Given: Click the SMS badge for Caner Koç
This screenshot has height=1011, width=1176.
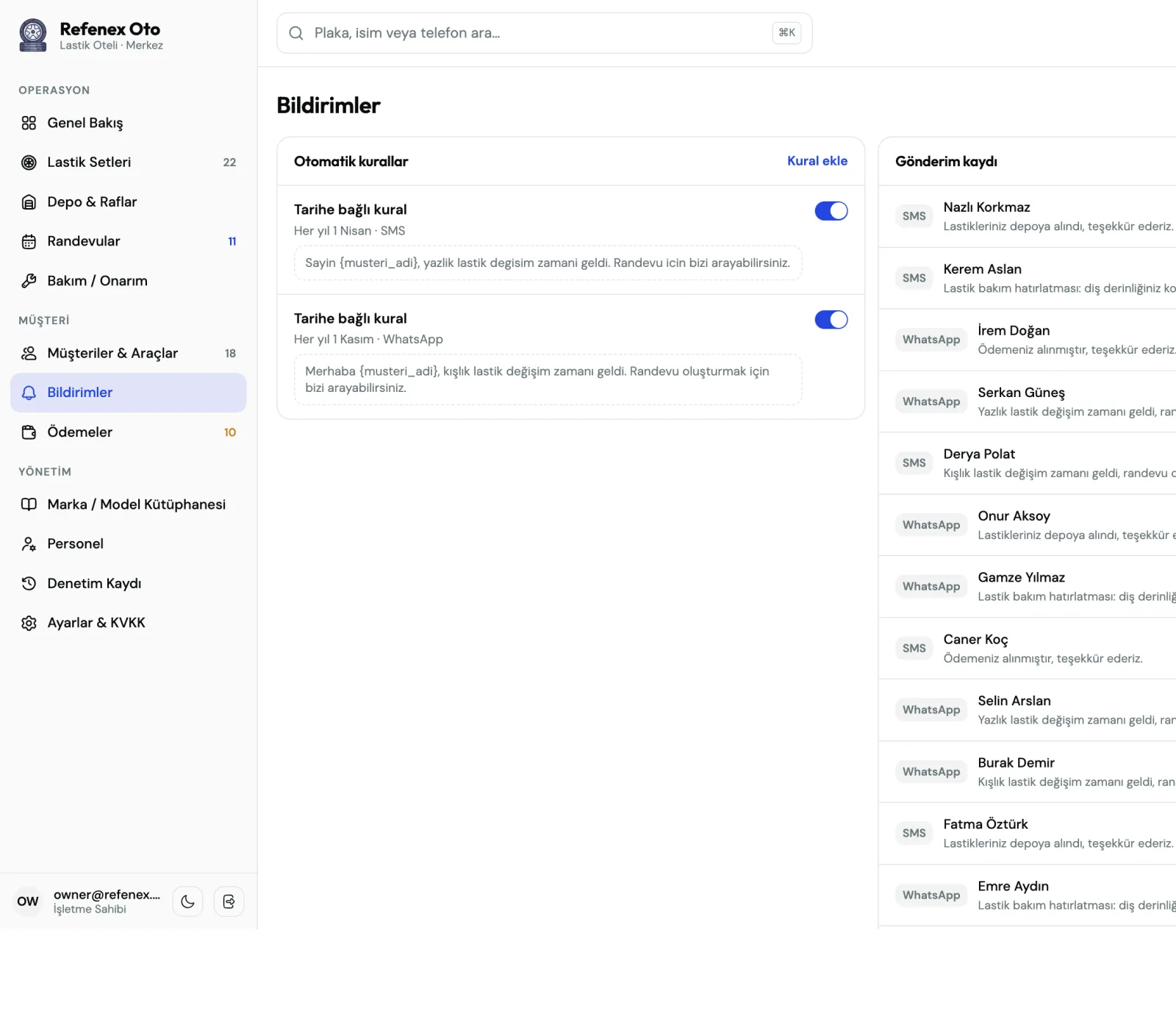Looking at the screenshot, I should coord(914,649).
